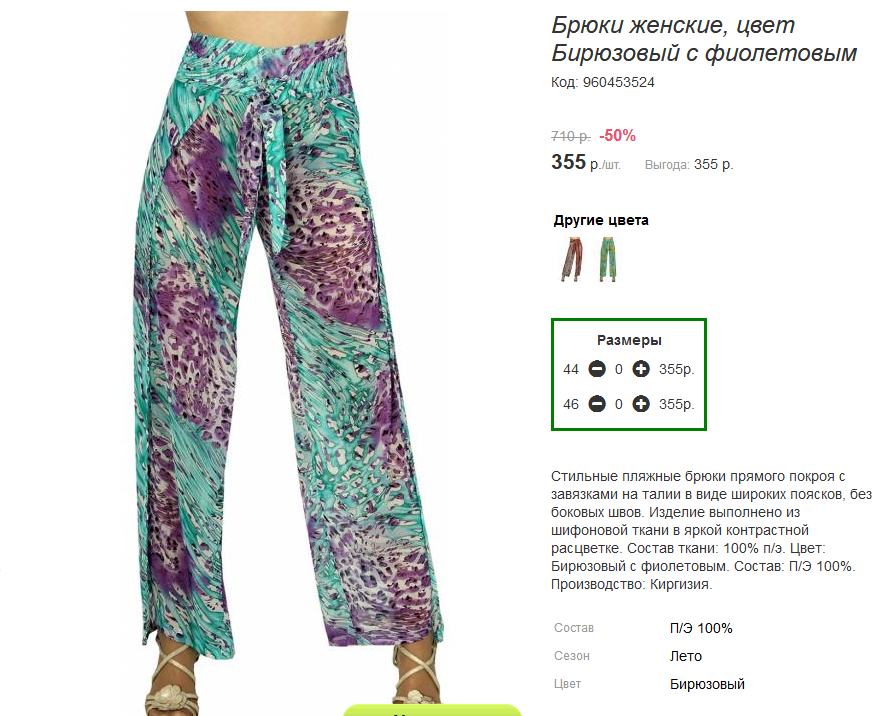This screenshot has width=876, height=716.
Task: Click the crossed-out old price 710 р.
Action: pos(570,136)
